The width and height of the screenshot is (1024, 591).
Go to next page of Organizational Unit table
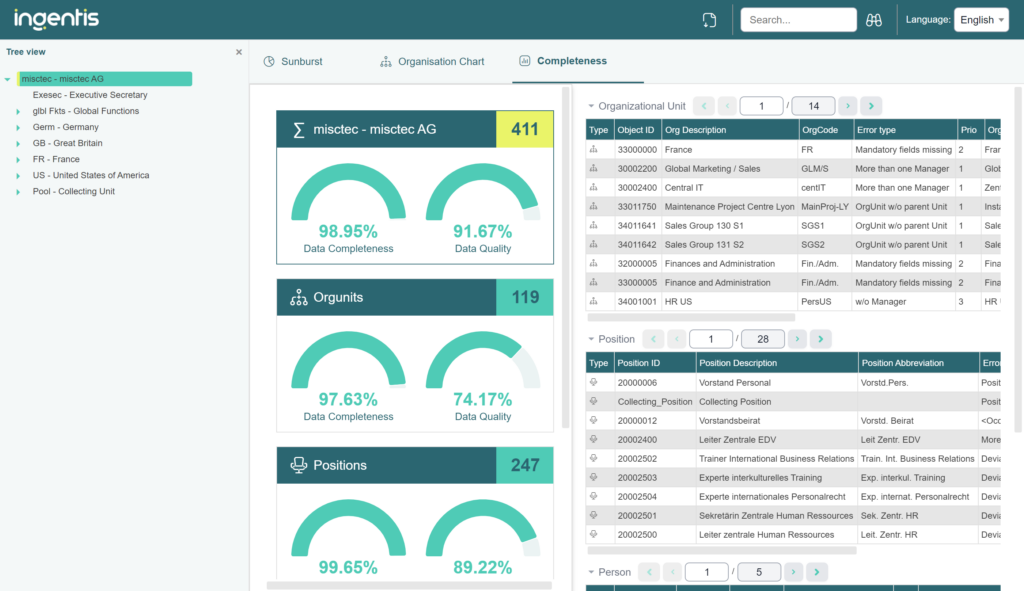(847, 106)
